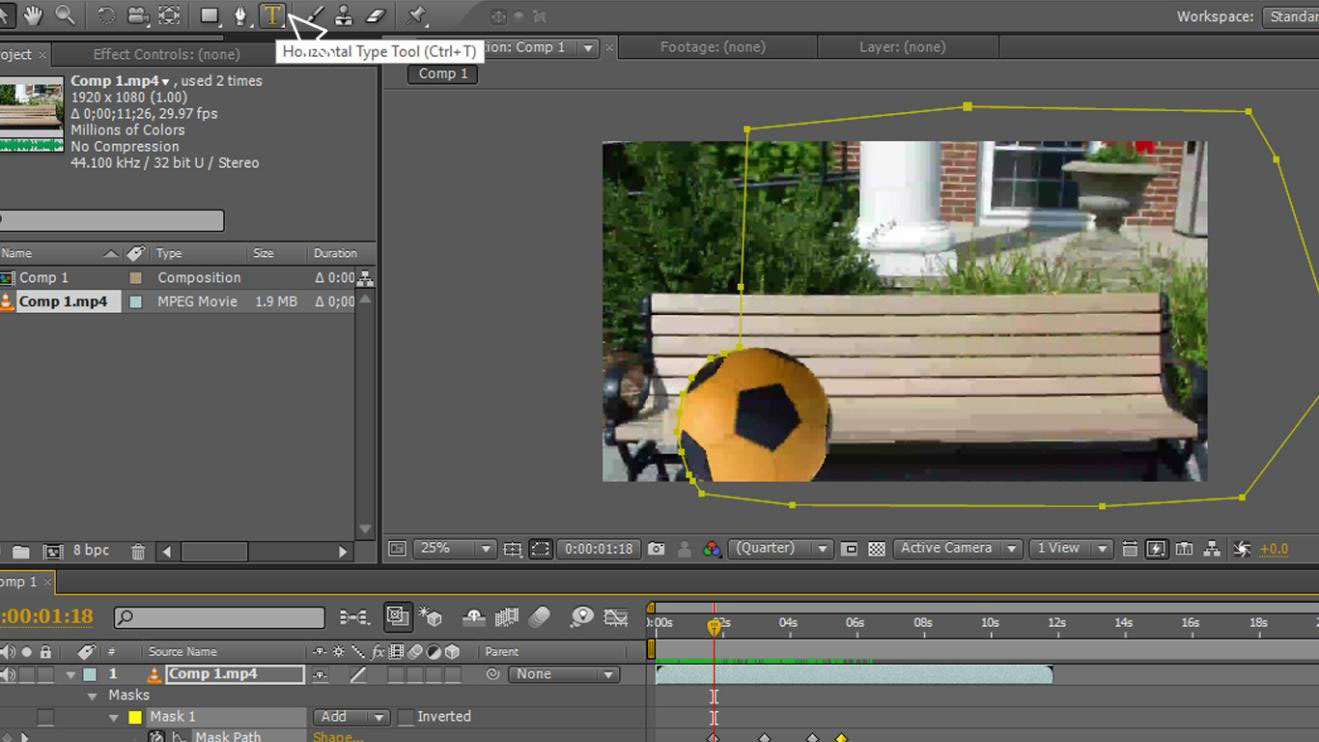
Task: Switch to the Effect Controls tab
Action: pyautogui.click(x=166, y=54)
